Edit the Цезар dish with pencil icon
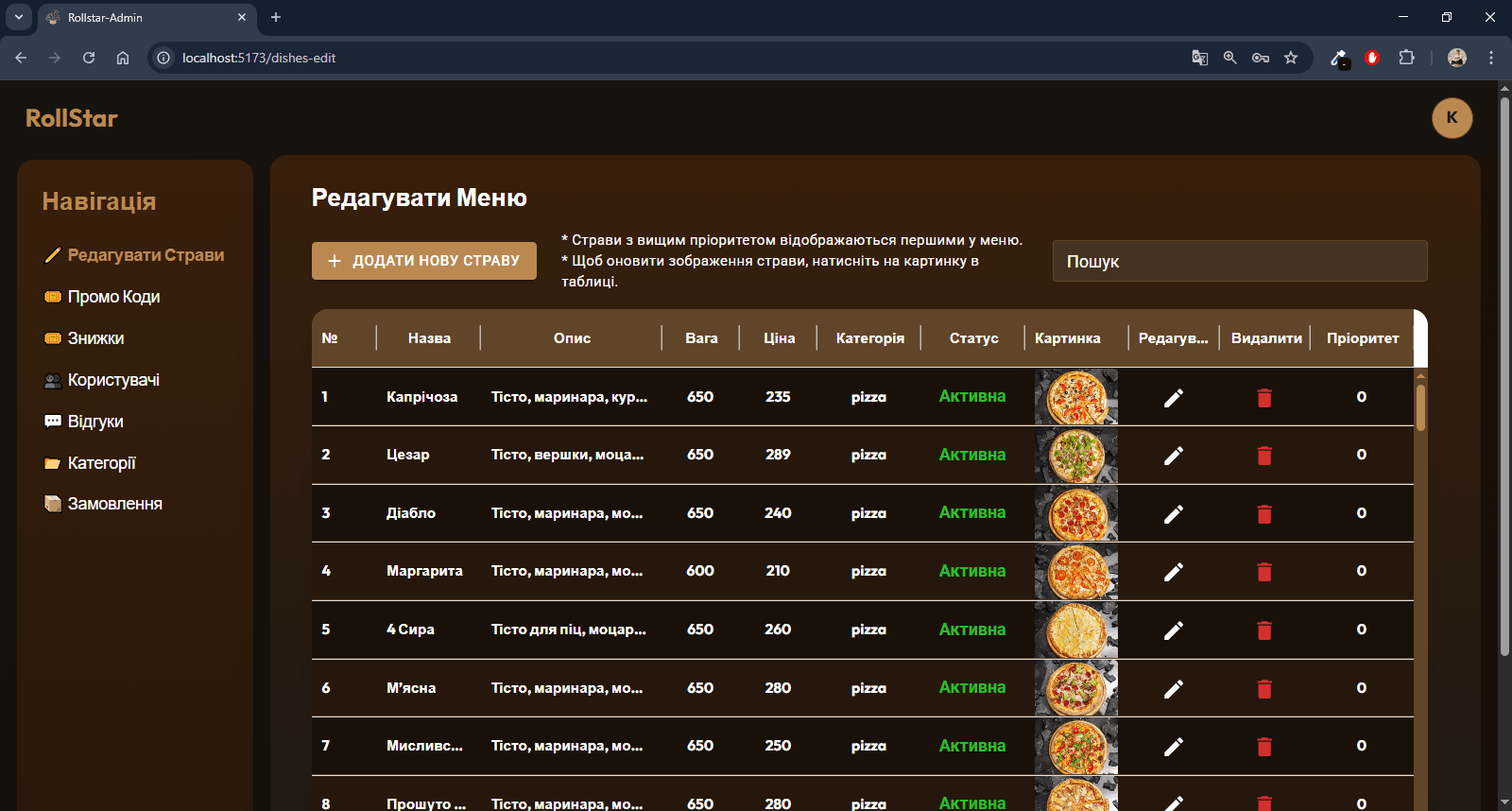This screenshot has height=811, width=1512. tap(1174, 456)
